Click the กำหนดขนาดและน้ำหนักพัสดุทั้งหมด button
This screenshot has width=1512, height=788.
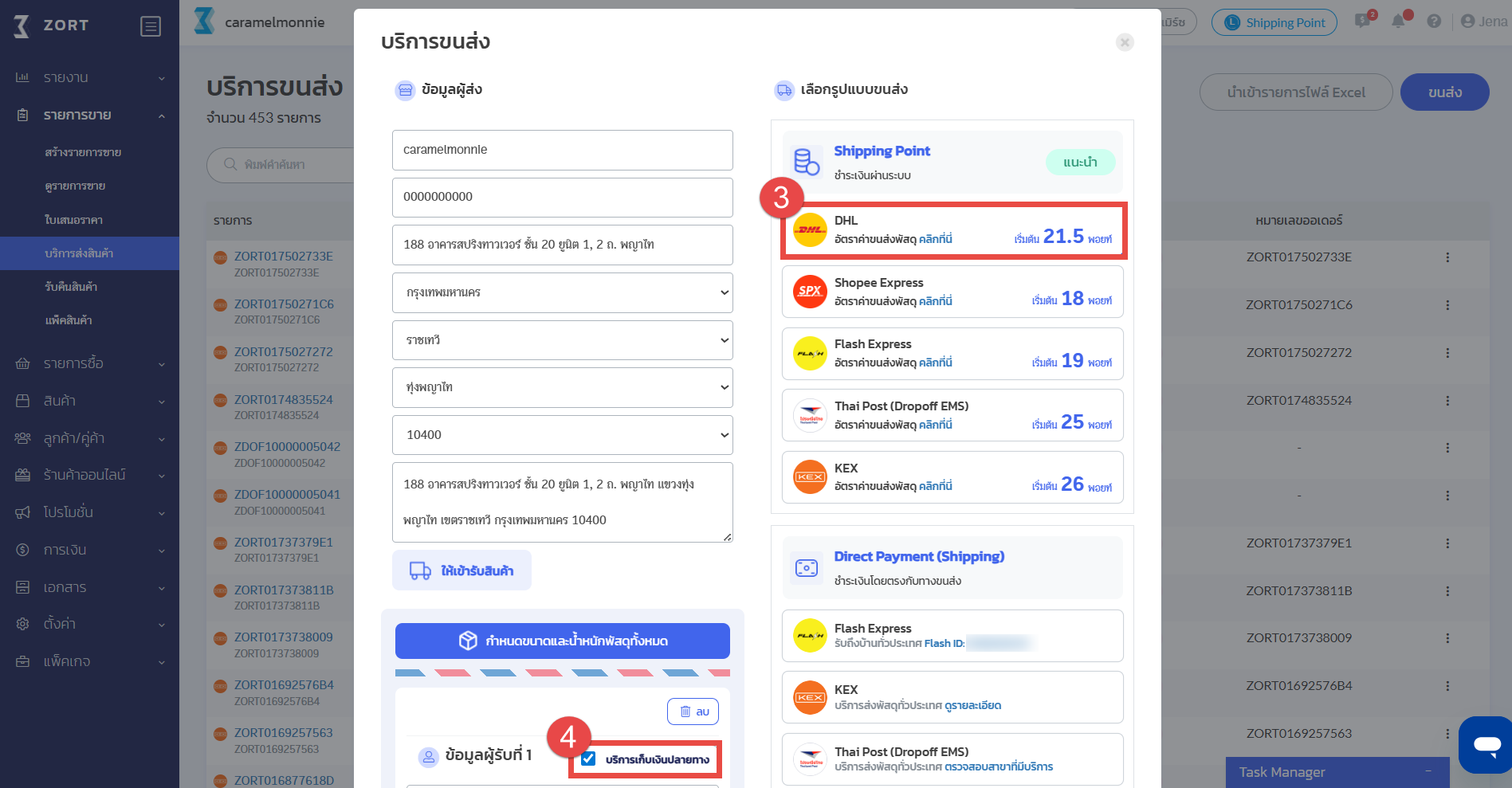(x=562, y=641)
